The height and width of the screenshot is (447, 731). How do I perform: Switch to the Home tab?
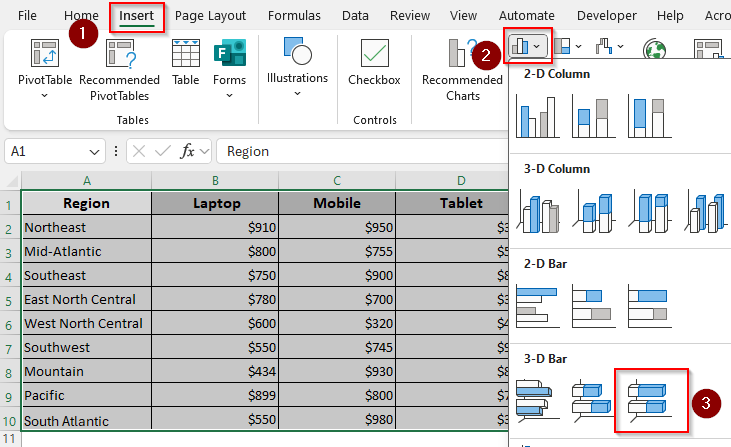tap(81, 16)
